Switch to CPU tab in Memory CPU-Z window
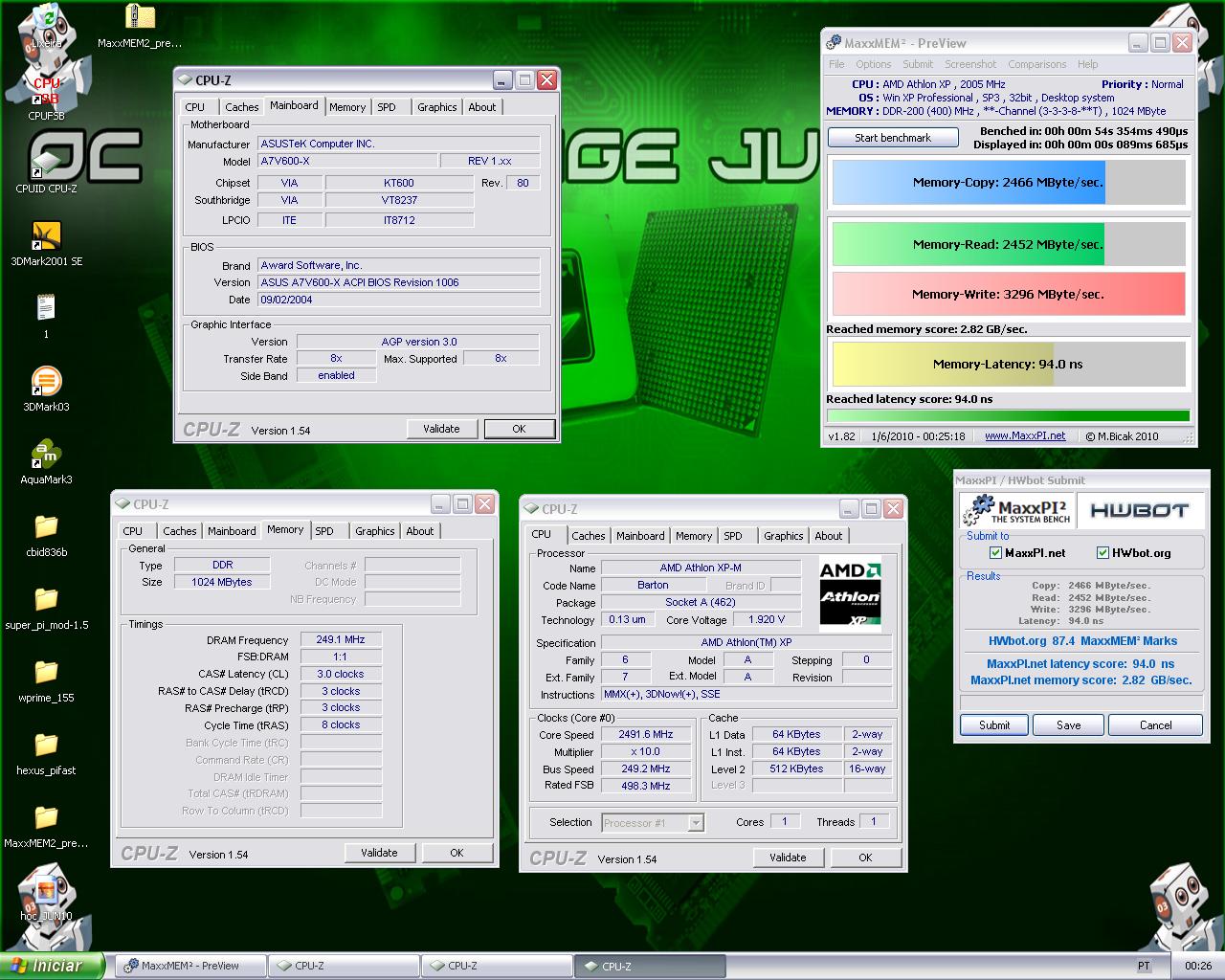This screenshot has width=1225, height=980. [132, 531]
